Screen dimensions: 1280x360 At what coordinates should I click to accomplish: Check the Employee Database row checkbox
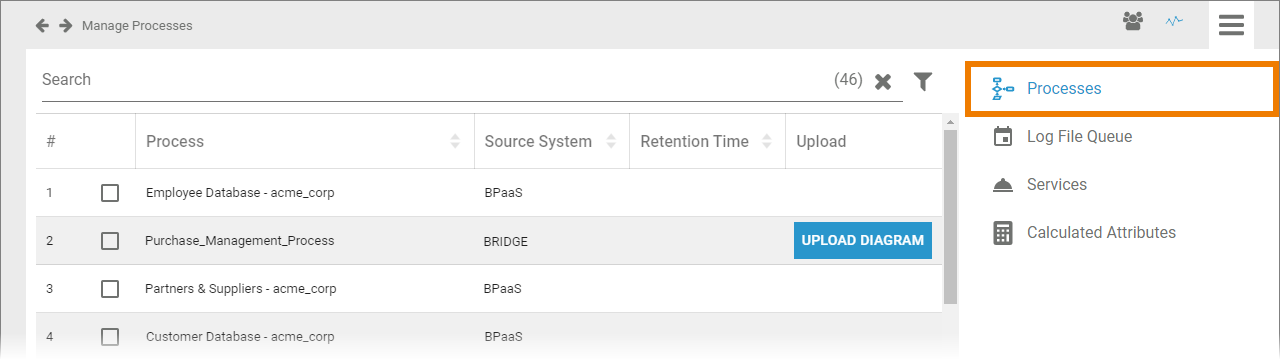[x=110, y=193]
